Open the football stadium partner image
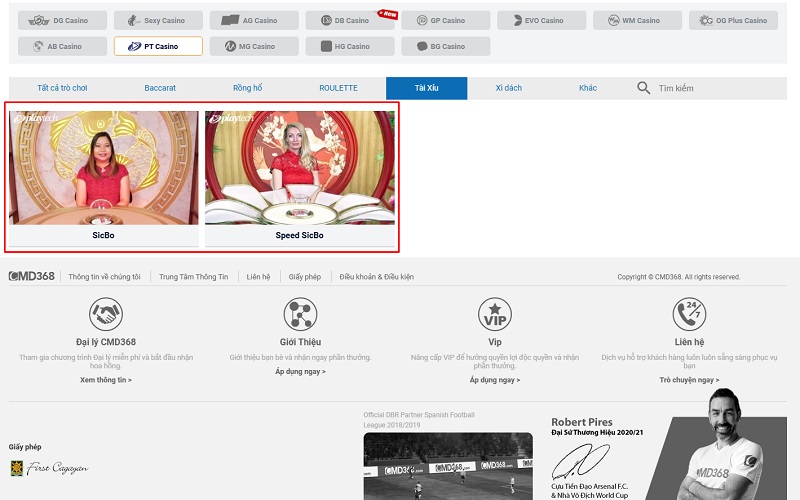The width and height of the screenshot is (800, 500). [x=448, y=466]
